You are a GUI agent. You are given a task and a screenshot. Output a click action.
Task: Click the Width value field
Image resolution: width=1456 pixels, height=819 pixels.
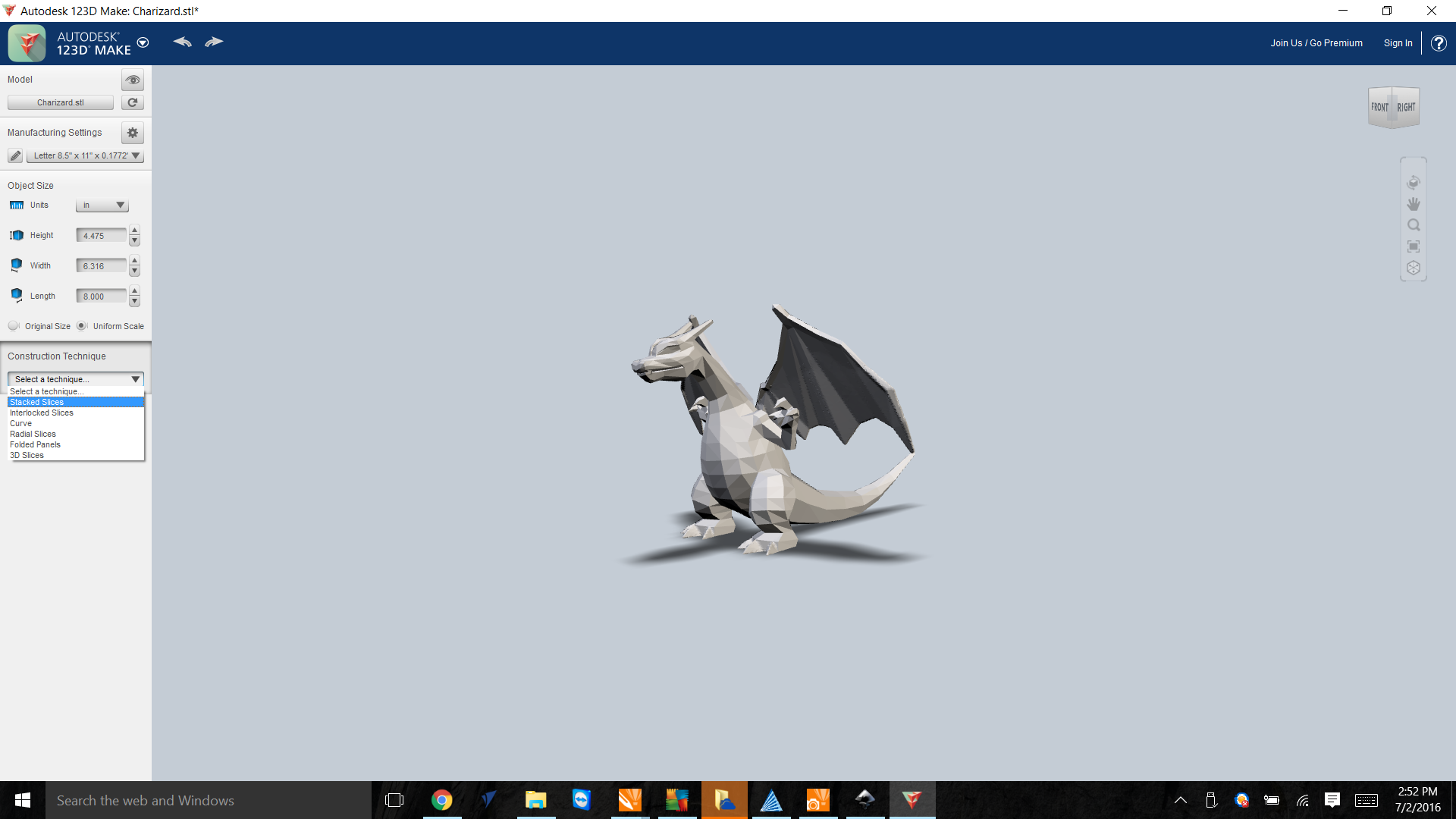[x=102, y=266]
